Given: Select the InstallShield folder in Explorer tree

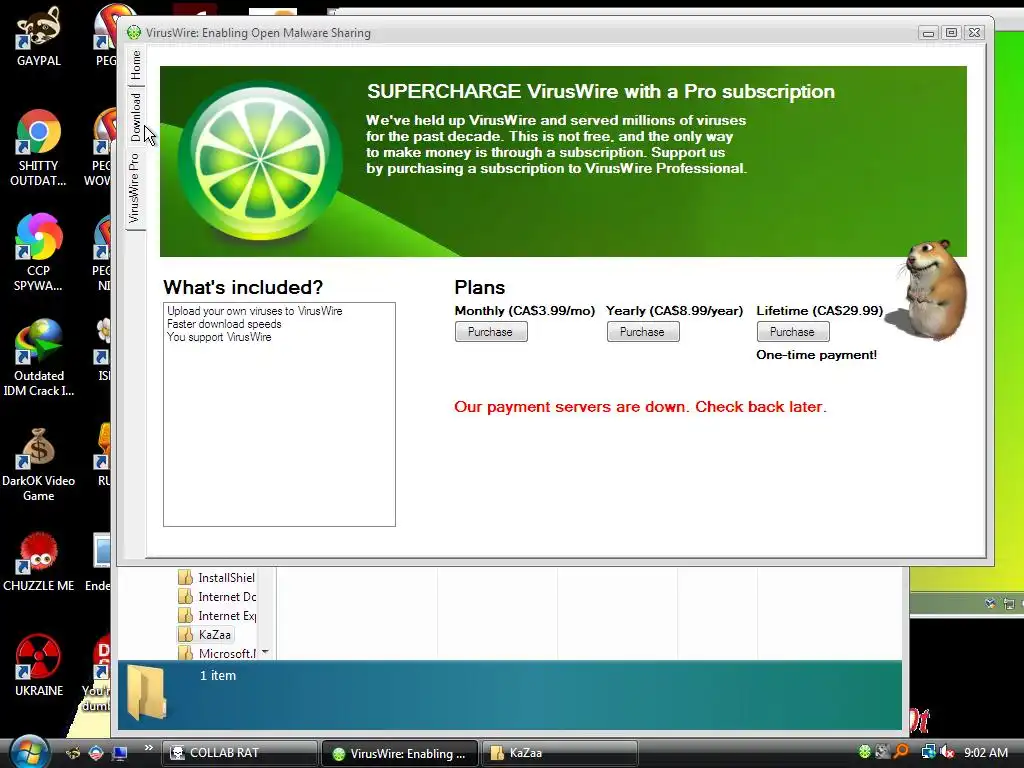Looking at the screenshot, I should point(217,577).
